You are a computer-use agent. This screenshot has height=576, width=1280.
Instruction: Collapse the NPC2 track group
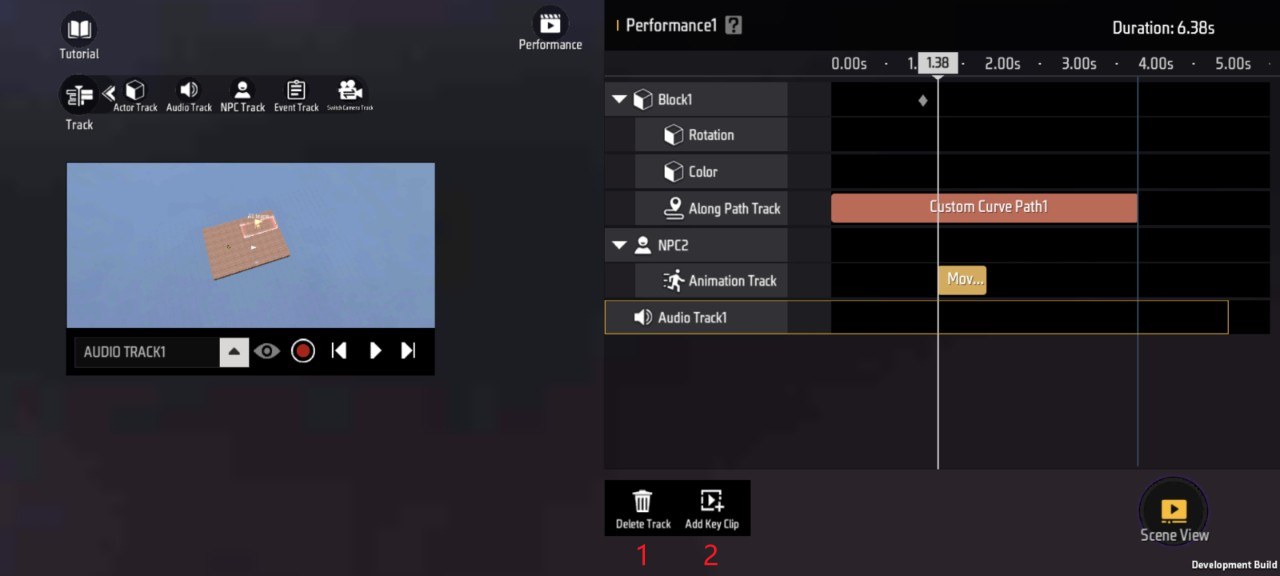[x=618, y=245]
